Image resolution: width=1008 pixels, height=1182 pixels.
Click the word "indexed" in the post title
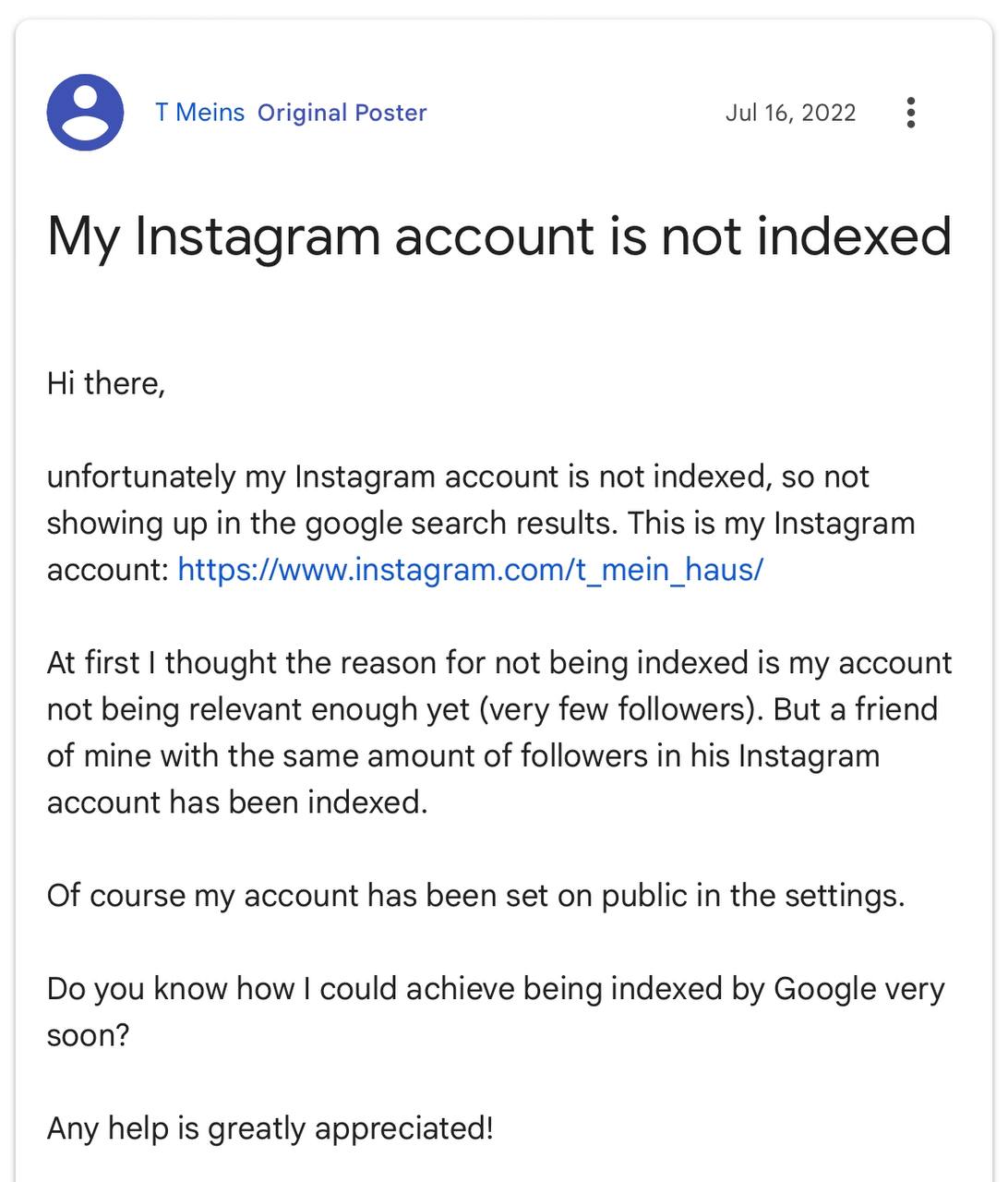click(854, 235)
